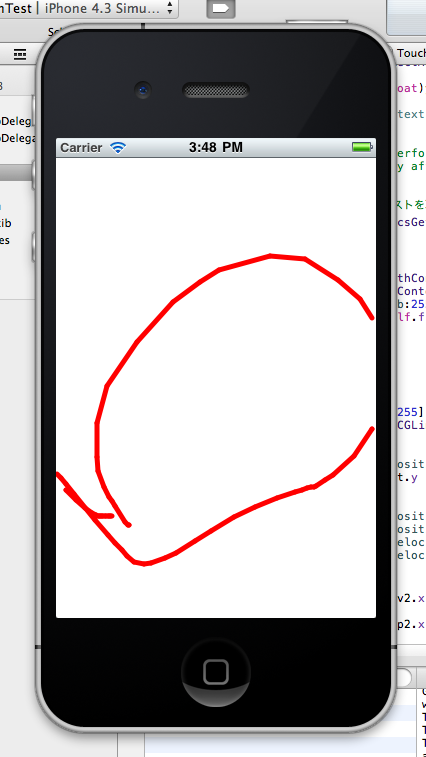This screenshot has width=426, height=757.
Task: Click the "p2.x" code in the Xcode editor
Action: [x=411, y=624]
